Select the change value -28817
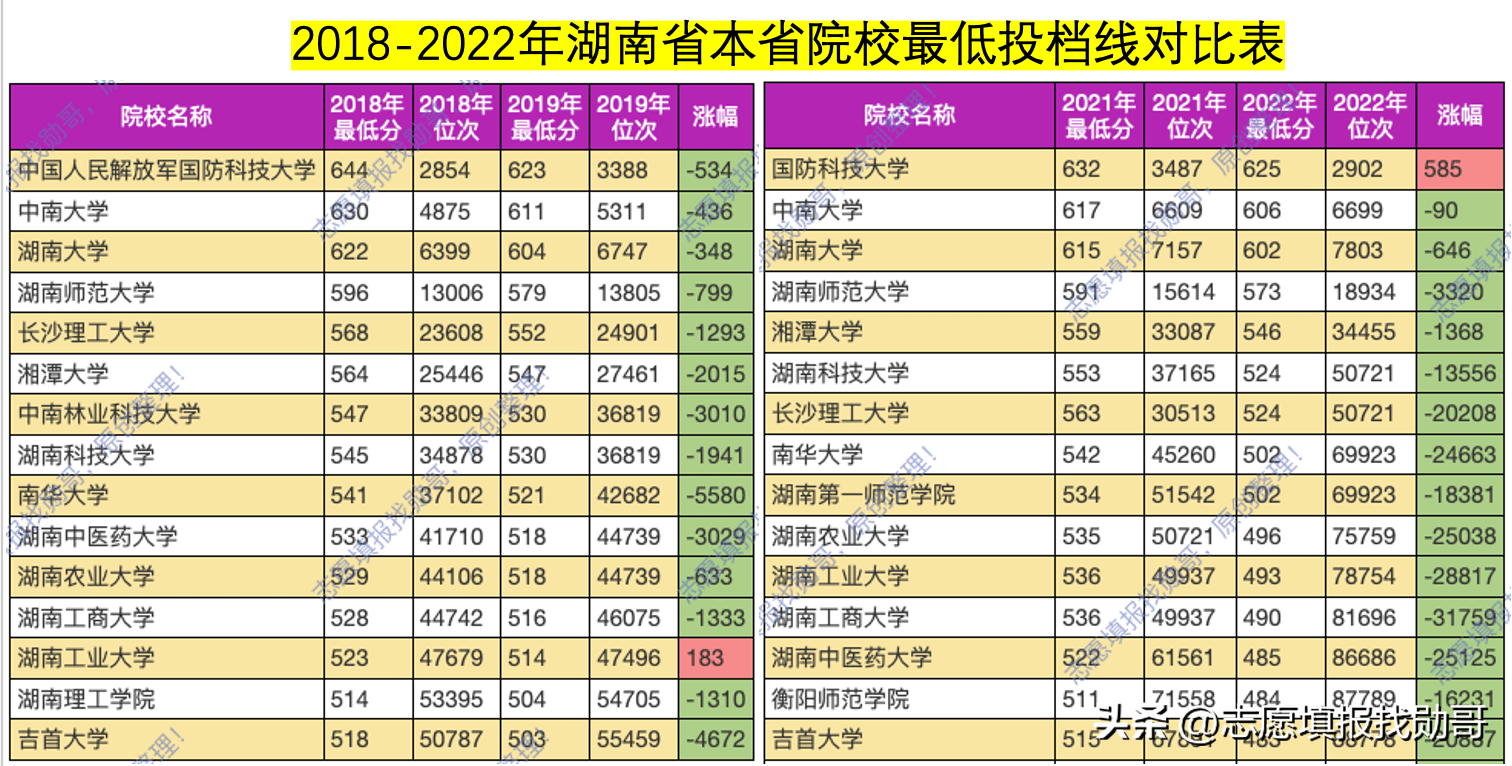The width and height of the screenshot is (1512, 766). (1460, 576)
